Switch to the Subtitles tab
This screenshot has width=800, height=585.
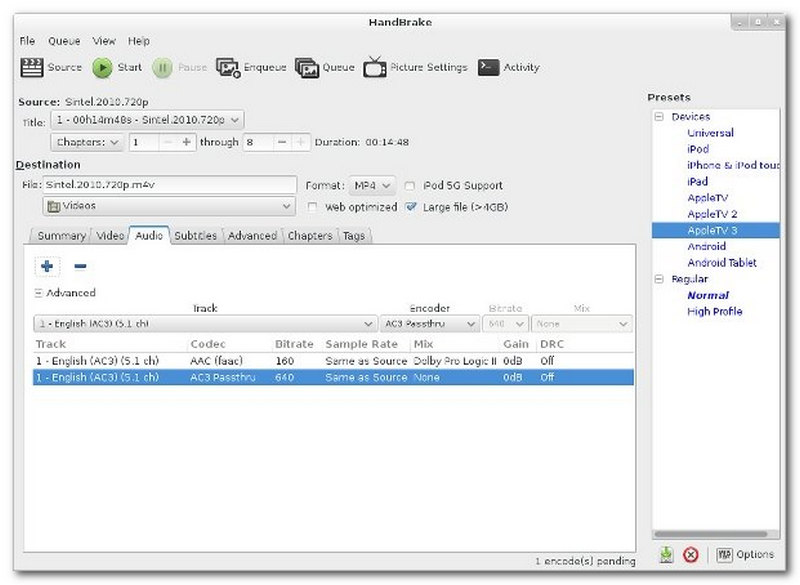(x=195, y=236)
